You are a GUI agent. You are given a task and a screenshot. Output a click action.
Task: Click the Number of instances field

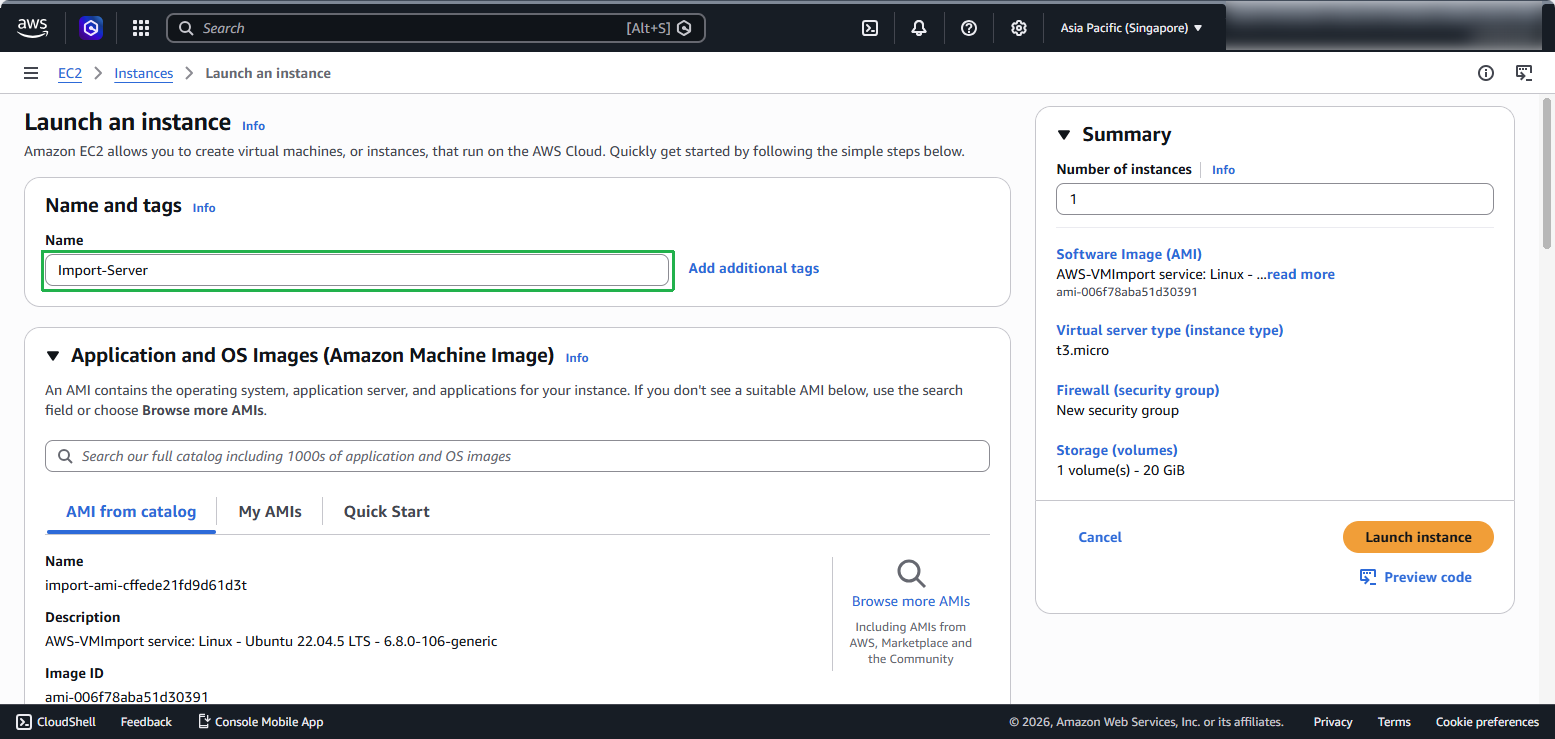tap(1275, 199)
